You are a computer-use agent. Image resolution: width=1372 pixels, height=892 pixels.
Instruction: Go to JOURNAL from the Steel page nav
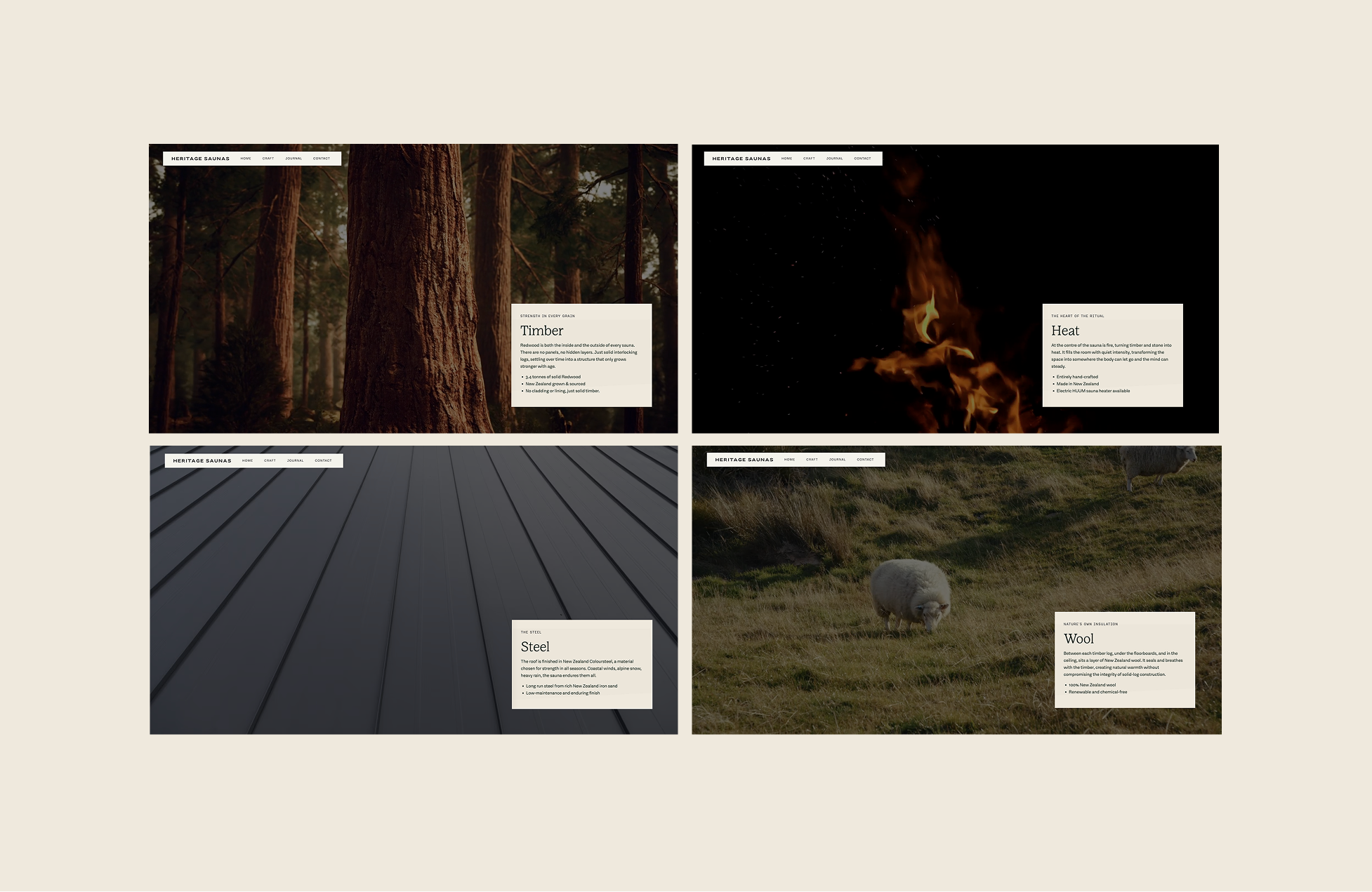(295, 460)
